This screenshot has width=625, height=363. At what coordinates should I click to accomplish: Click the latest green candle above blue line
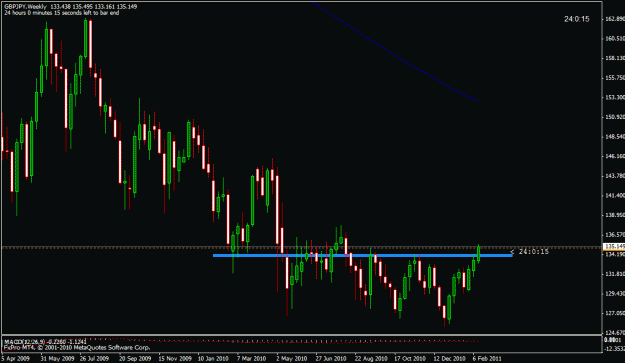[478, 253]
